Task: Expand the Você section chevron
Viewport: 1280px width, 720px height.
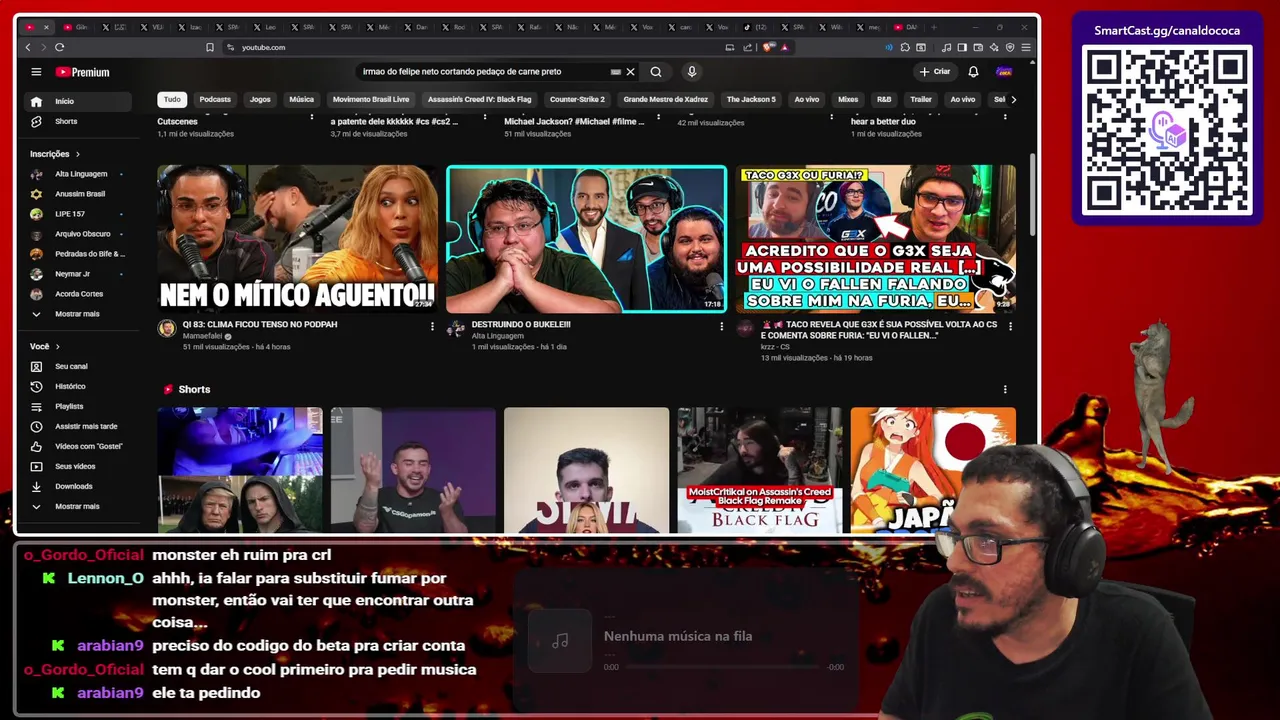Action: click(x=57, y=346)
